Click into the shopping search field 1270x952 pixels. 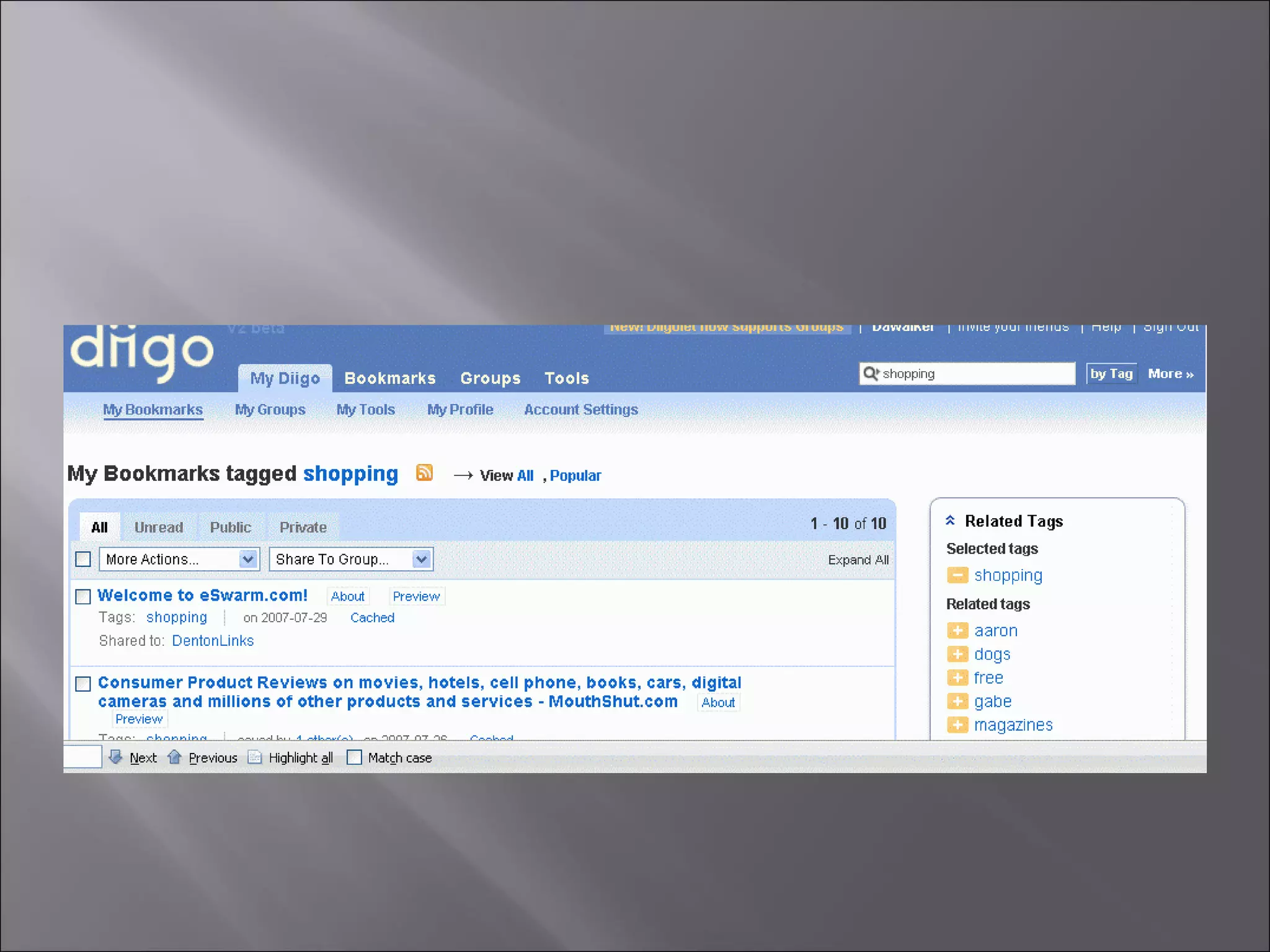click(x=975, y=374)
